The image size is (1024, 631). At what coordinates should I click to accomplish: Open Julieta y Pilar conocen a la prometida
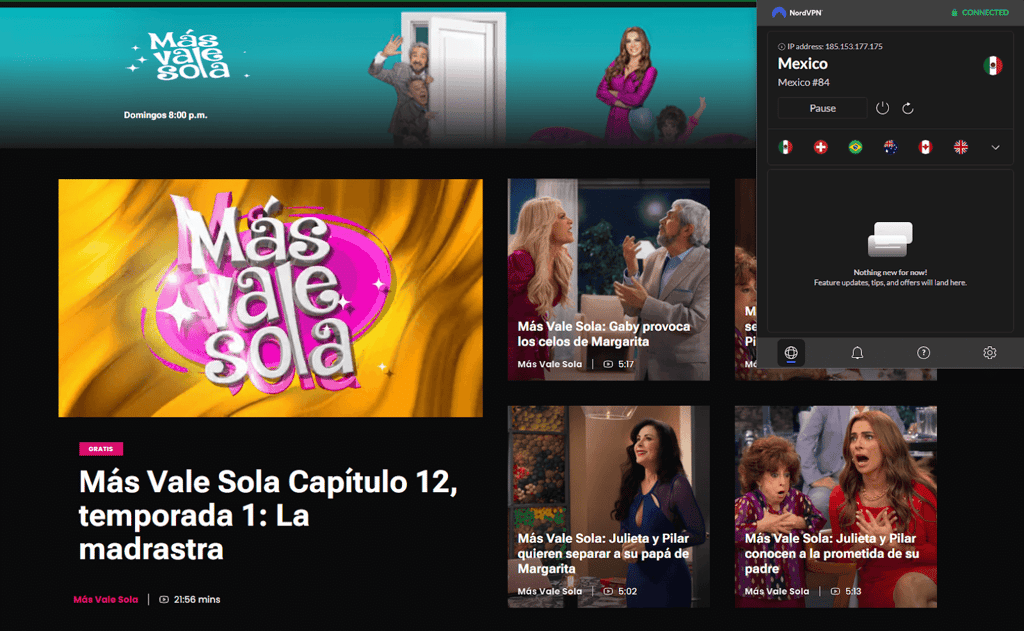pos(836,507)
